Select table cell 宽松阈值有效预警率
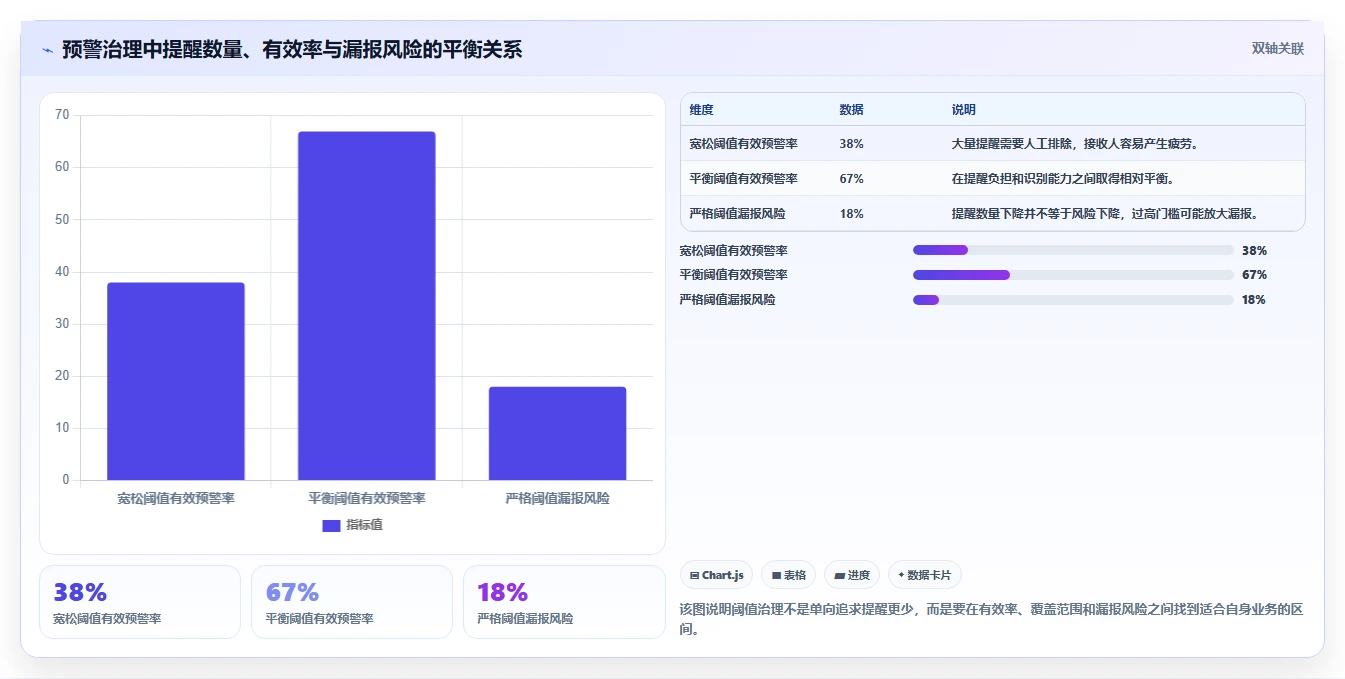1345x679 pixels. pyautogui.click(x=743, y=144)
